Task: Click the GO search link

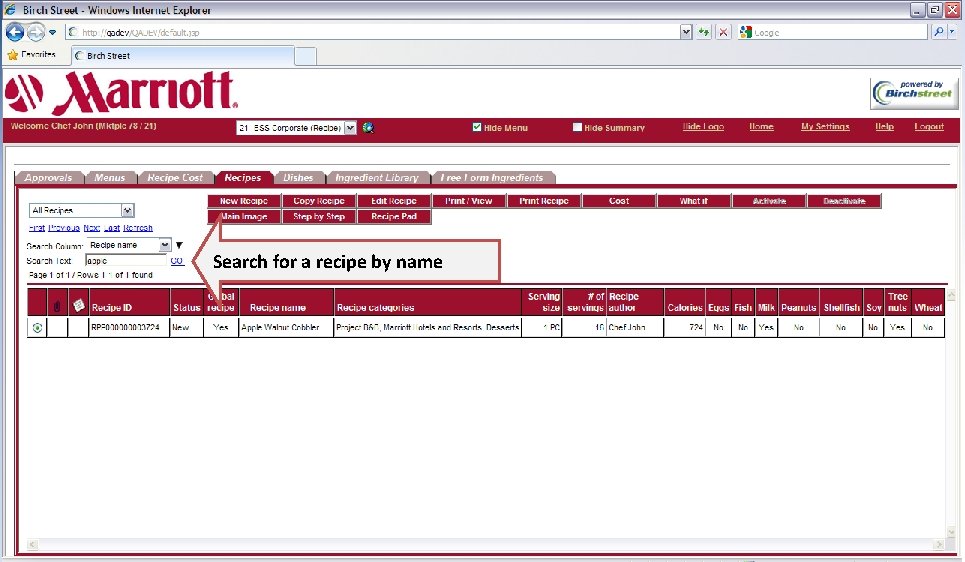Action: tap(177, 260)
